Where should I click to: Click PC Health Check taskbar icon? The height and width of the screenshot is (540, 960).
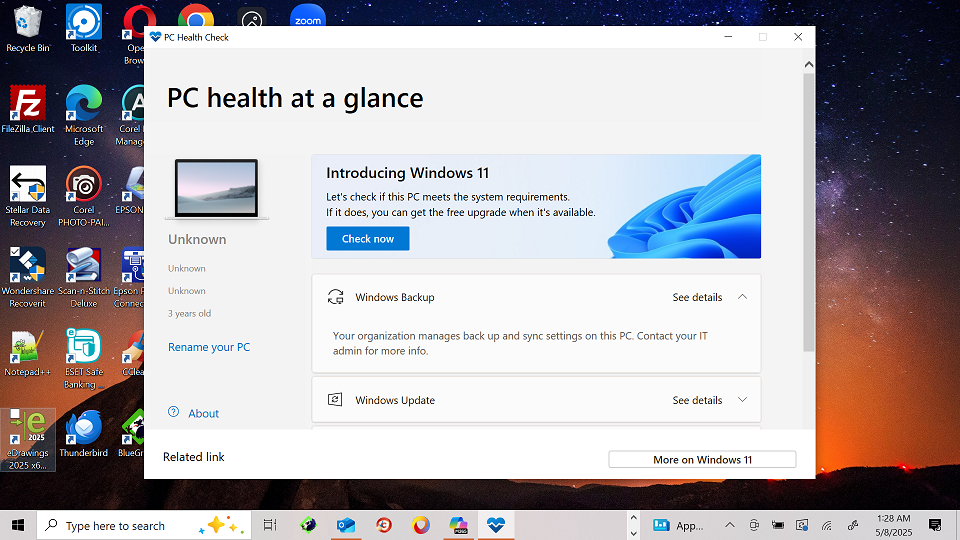click(x=495, y=525)
